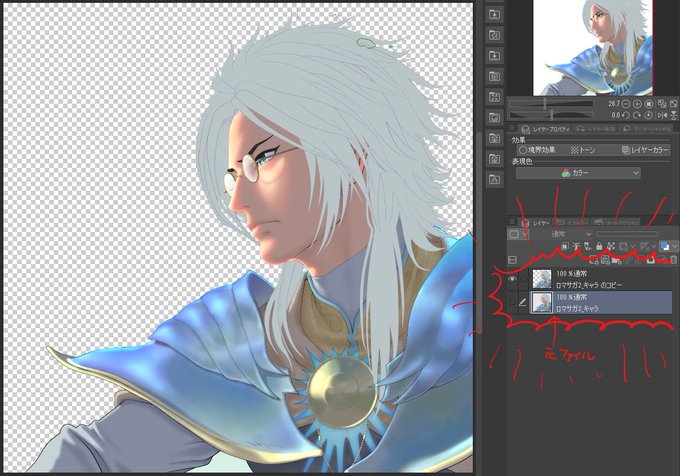
Task: Toggle lock transparent pixels
Action: [611, 246]
